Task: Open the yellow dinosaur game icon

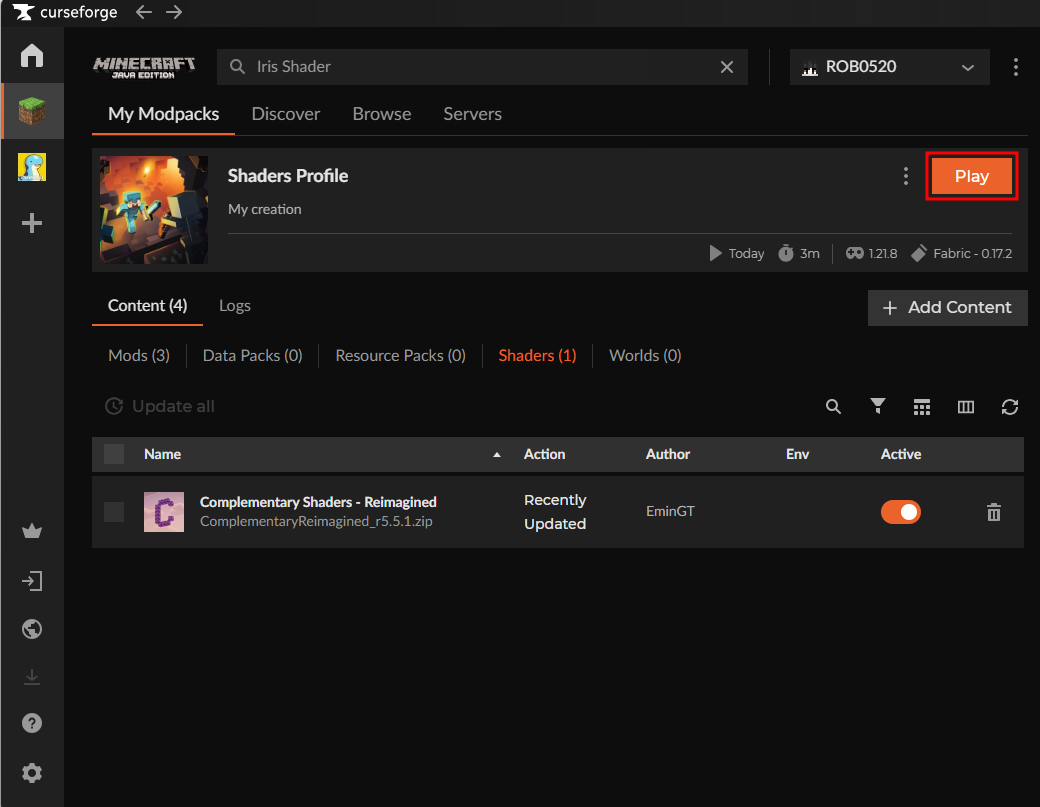Action: click(x=32, y=167)
